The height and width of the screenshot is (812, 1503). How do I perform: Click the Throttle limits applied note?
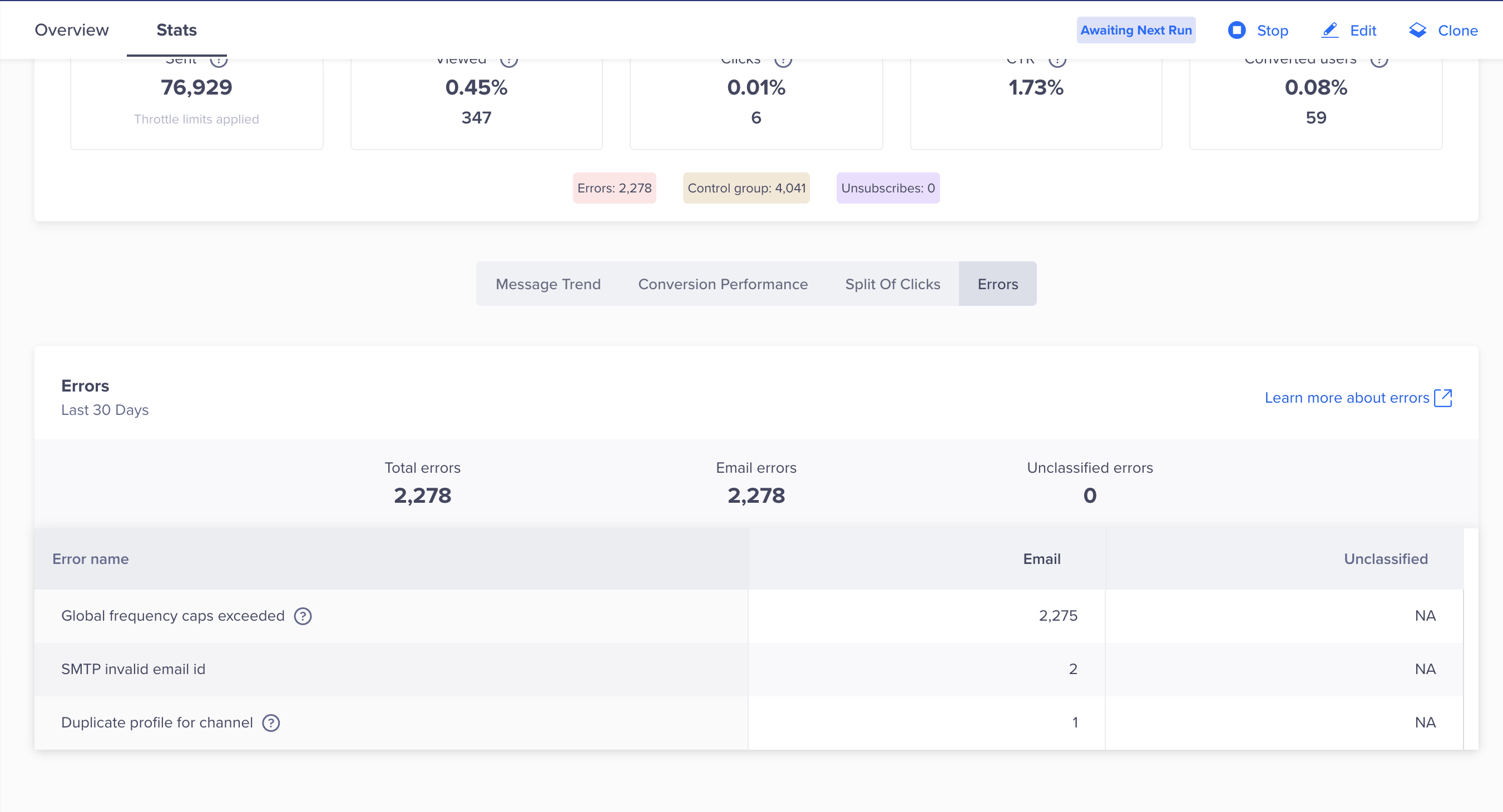click(196, 119)
